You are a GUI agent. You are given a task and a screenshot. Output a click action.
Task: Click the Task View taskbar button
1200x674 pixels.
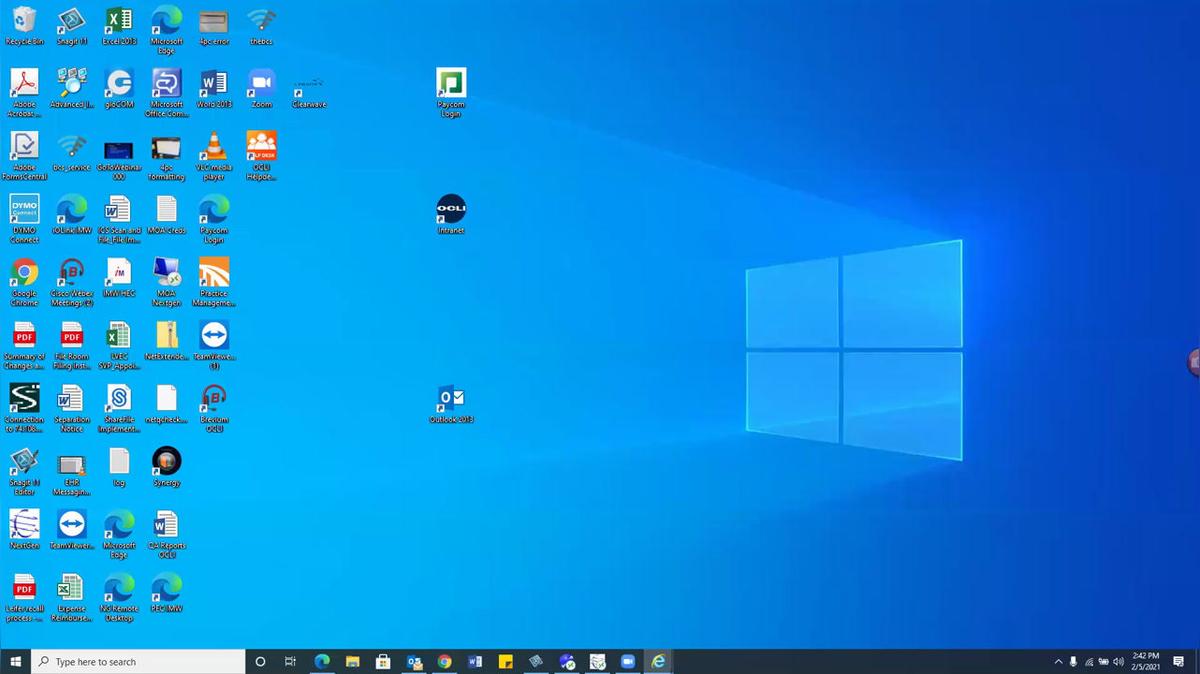click(x=290, y=662)
